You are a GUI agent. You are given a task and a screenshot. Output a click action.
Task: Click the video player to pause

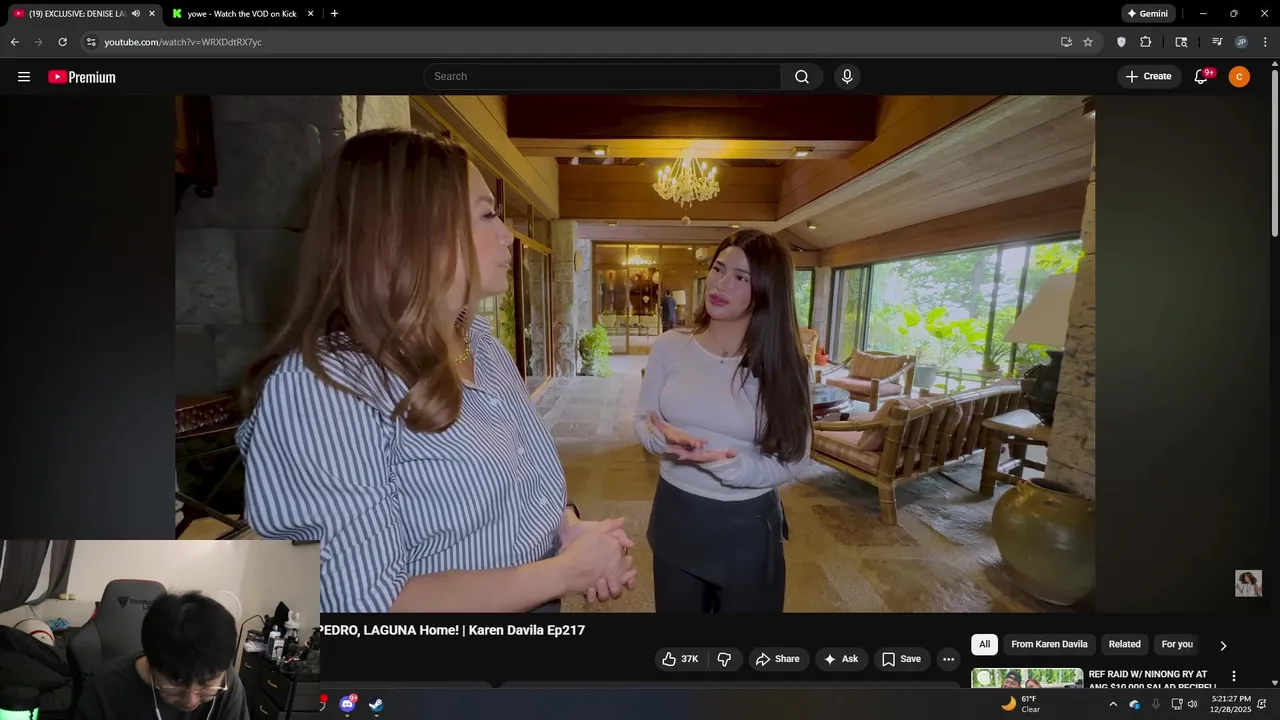(635, 353)
